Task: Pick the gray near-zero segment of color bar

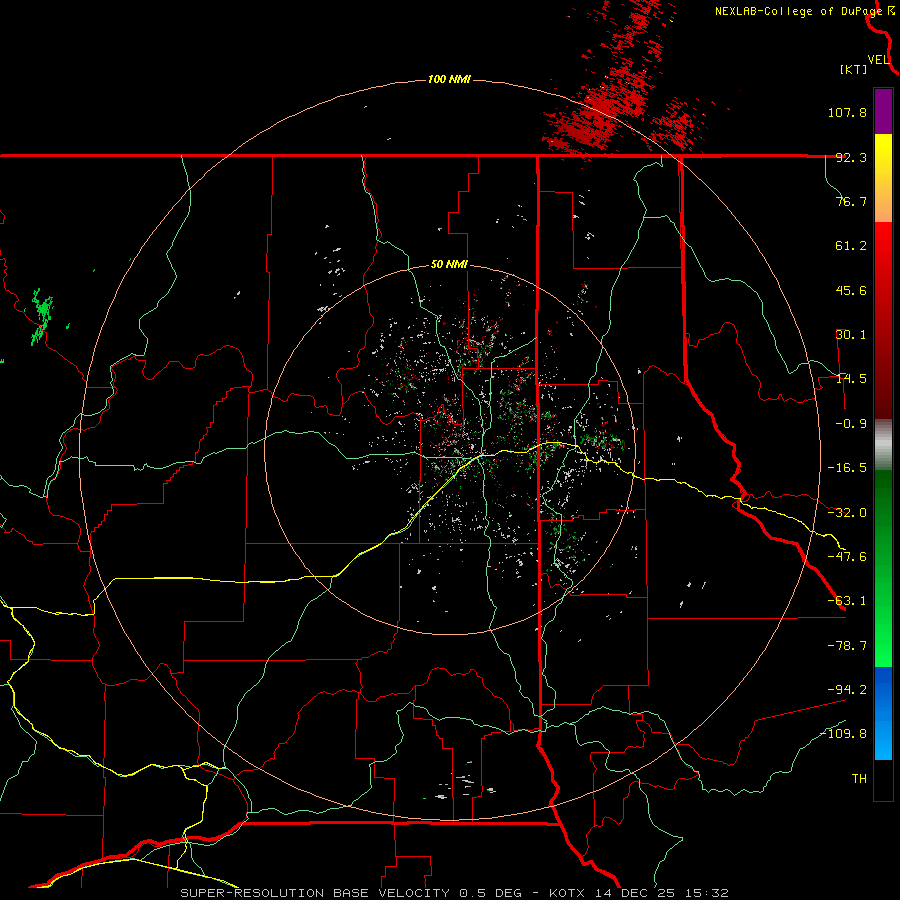Action: coord(883,445)
